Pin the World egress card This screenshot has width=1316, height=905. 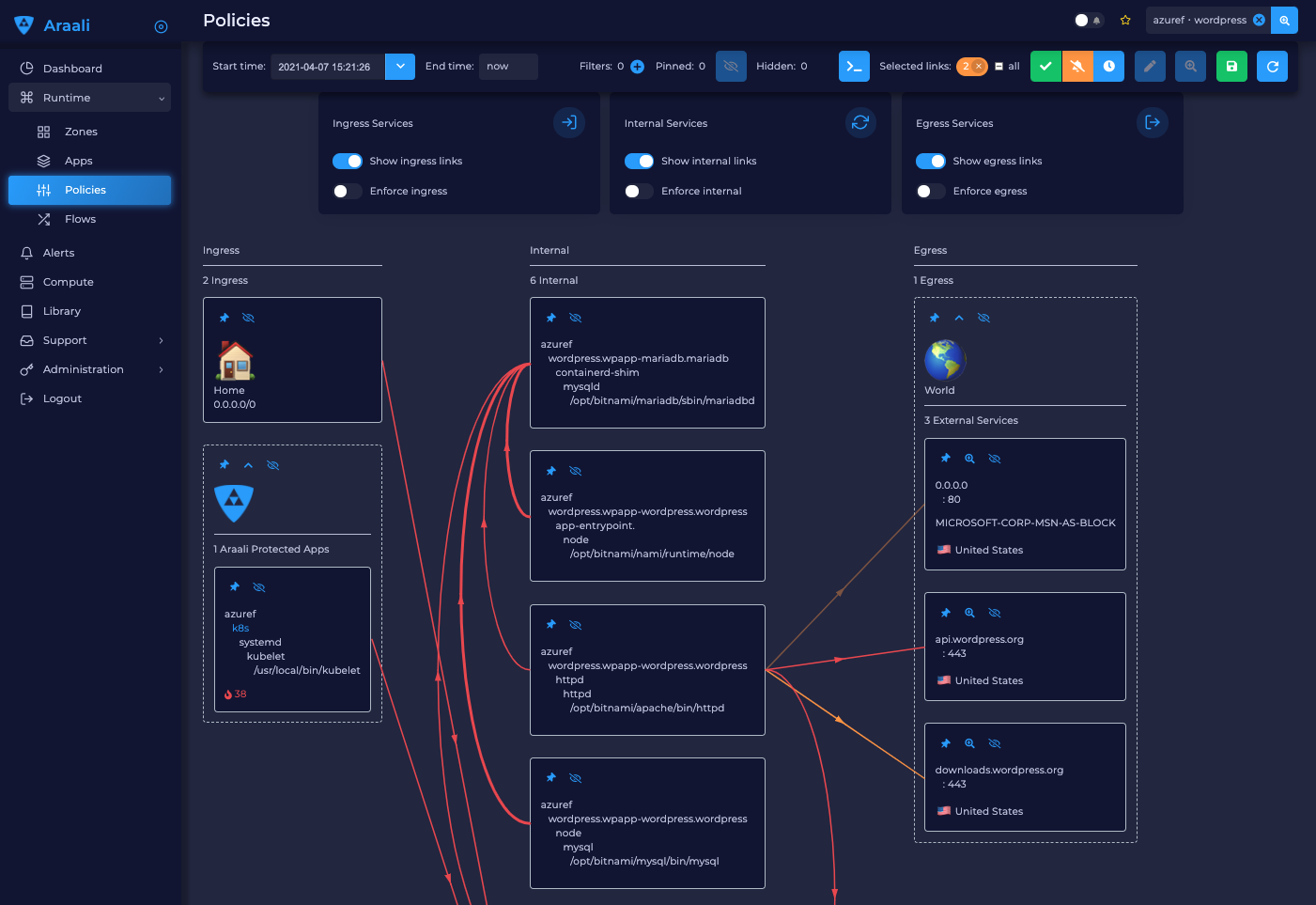pos(935,318)
